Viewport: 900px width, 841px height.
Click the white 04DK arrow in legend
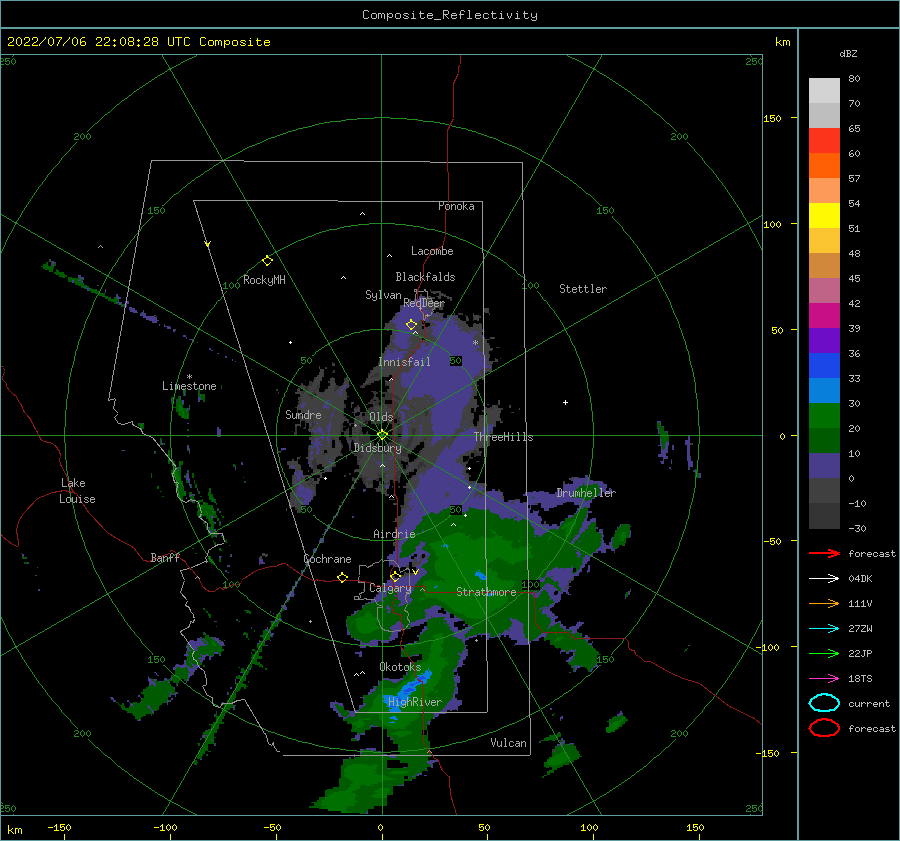click(x=824, y=578)
